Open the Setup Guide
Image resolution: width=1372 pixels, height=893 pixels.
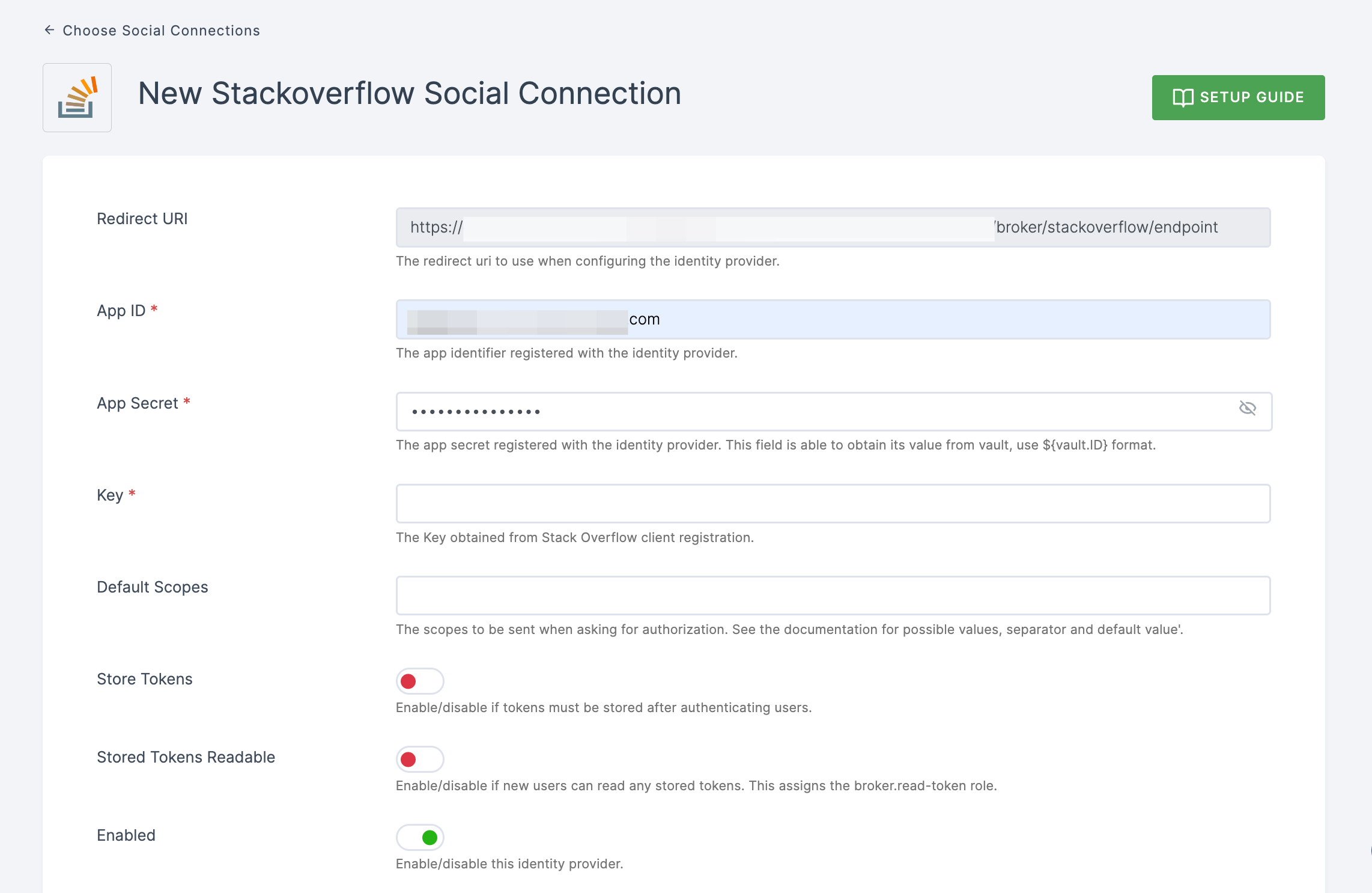pyautogui.click(x=1238, y=97)
